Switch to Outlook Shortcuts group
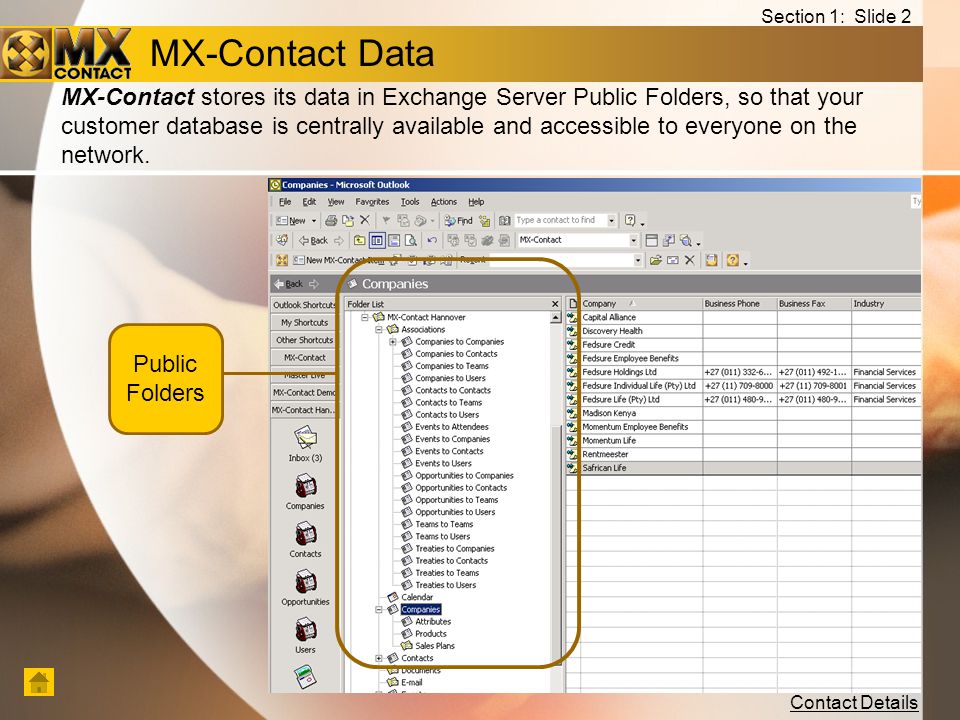The height and width of the screenshot is (720, 960). click(304, 305)
